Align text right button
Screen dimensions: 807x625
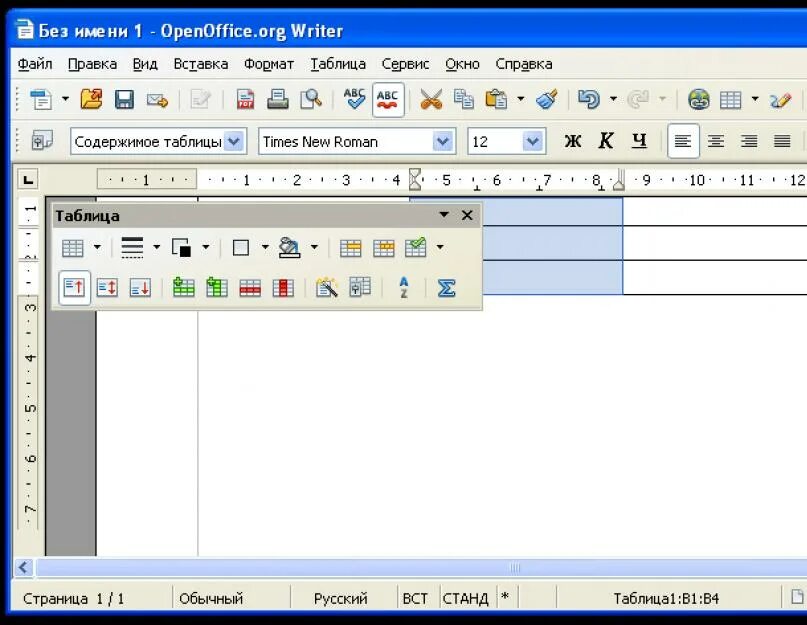pyautogui.click(x=749, y=141)
